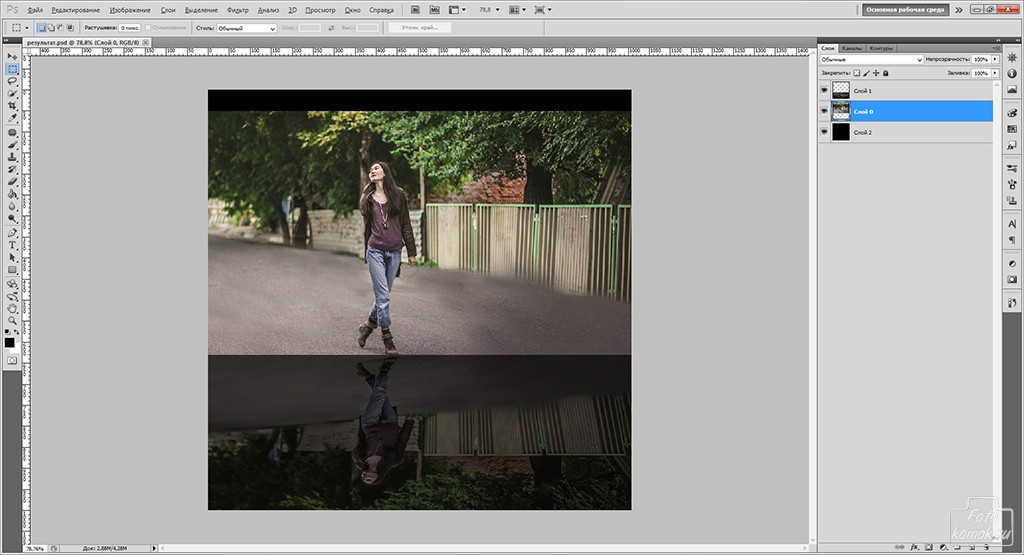This screenshot has height=555, width=1024.
Task: Launch Mini Bridge from the application bar
Action: (x=435, y=10)
